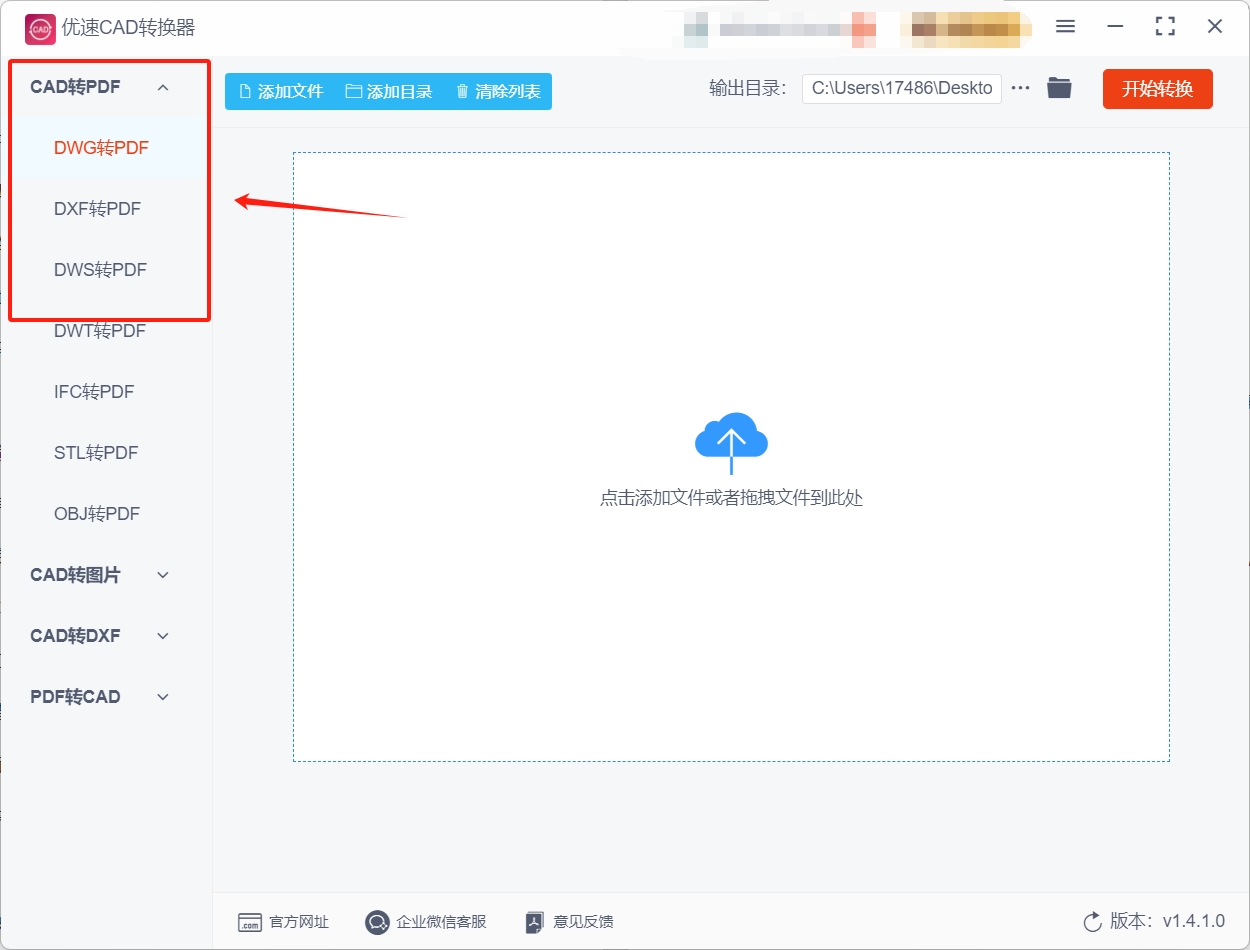This screenshot has height=950, width=1250.
Task: Expand the CAD转DXF section
Action: click(x=163, y=635)
